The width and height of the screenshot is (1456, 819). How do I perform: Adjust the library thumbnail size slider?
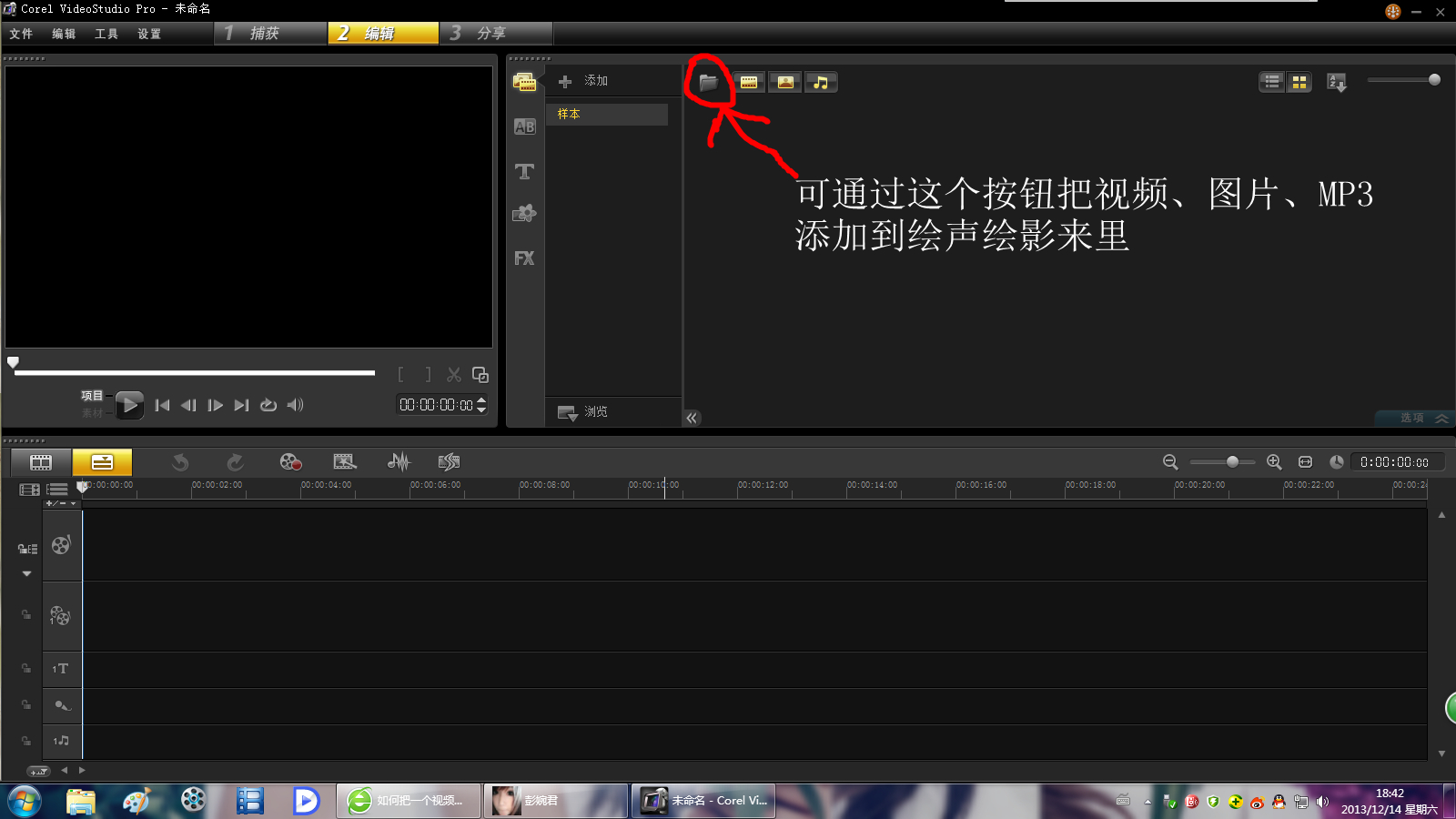click(x=1434, y=80)
